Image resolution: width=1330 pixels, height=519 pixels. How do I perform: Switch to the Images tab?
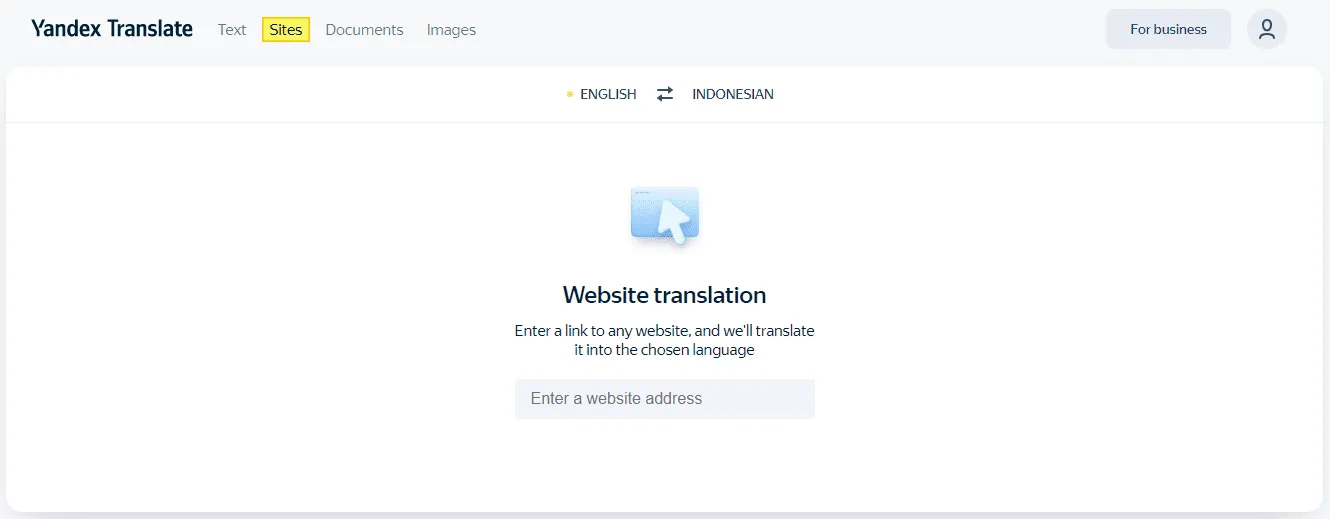coord(451,30)
